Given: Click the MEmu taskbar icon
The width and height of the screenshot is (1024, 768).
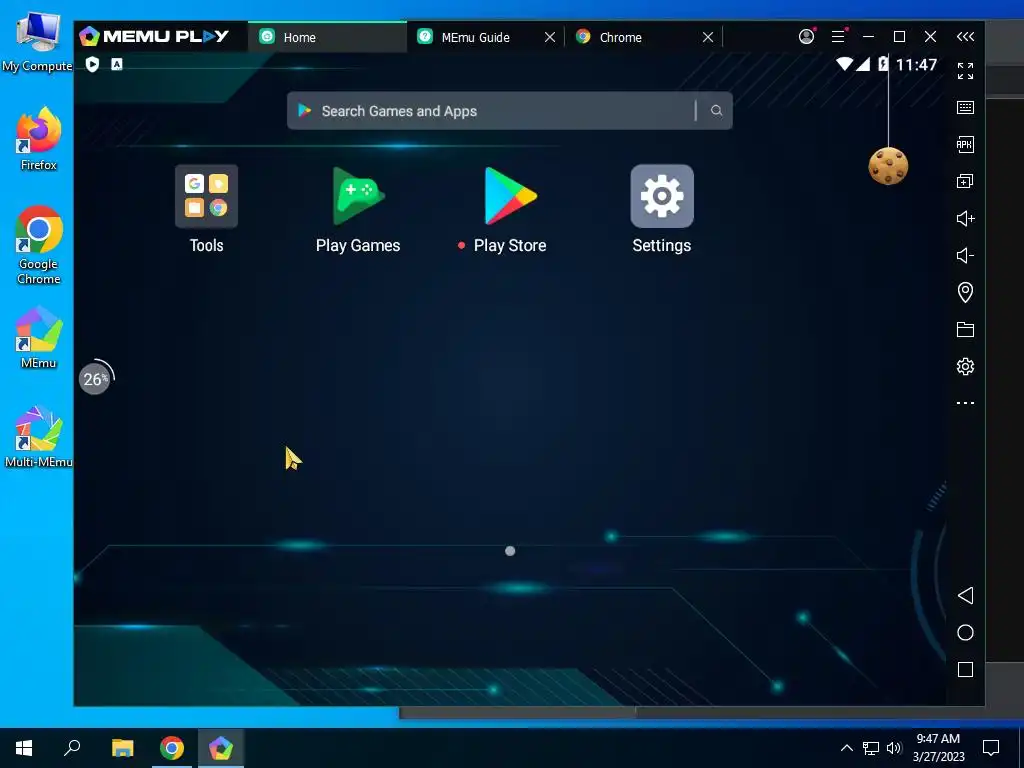Looking at the screenshot, I should (221, 748).
